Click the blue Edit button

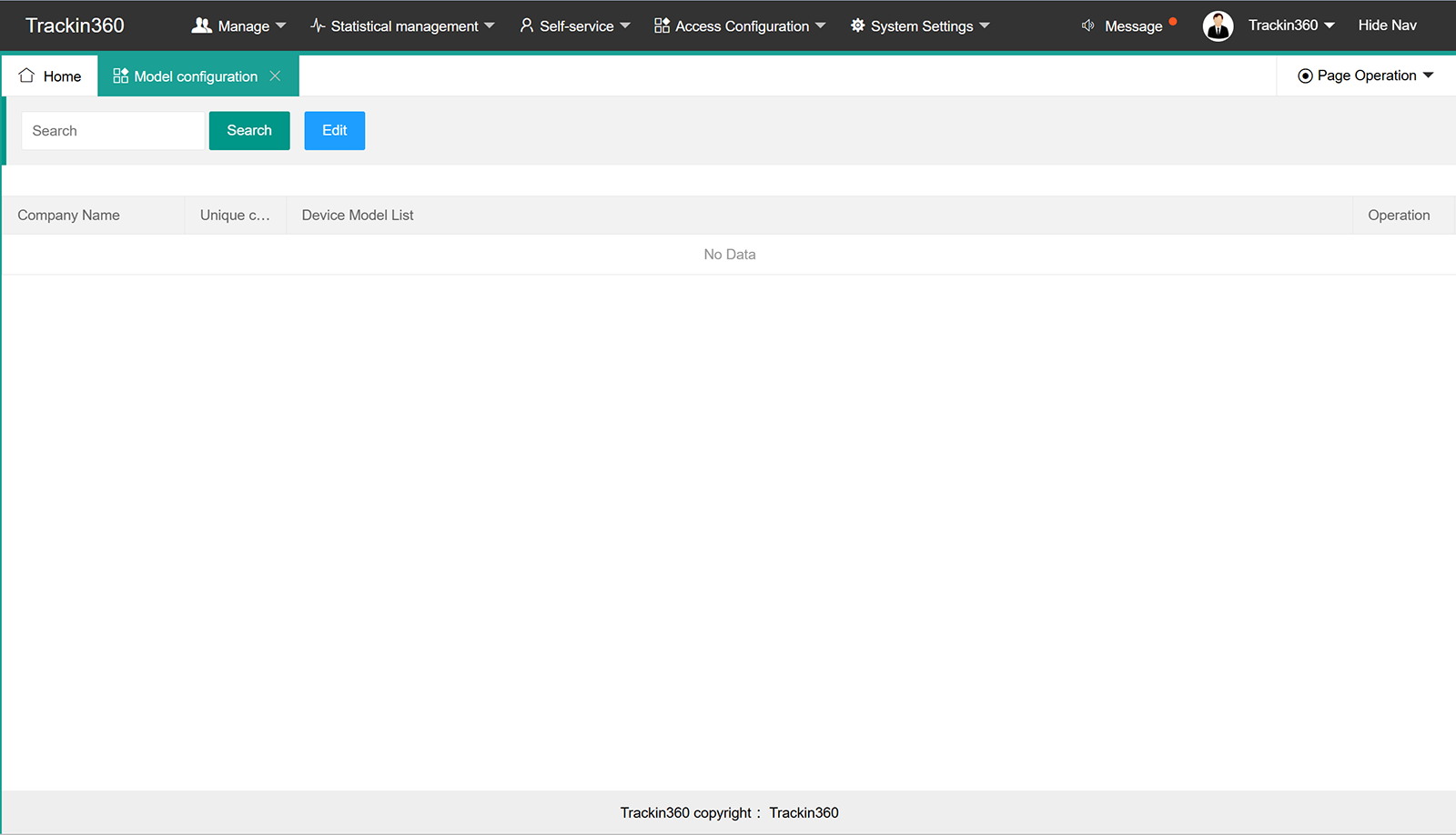pyautogui.click(x=334, y=130)
